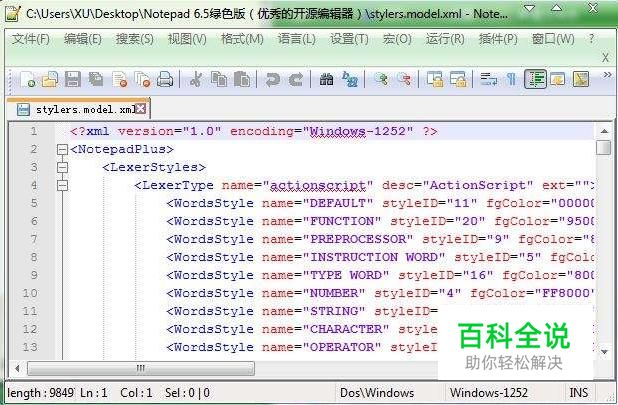Close the stylers.model.xml tab via its X

click(x=141, y=108)
